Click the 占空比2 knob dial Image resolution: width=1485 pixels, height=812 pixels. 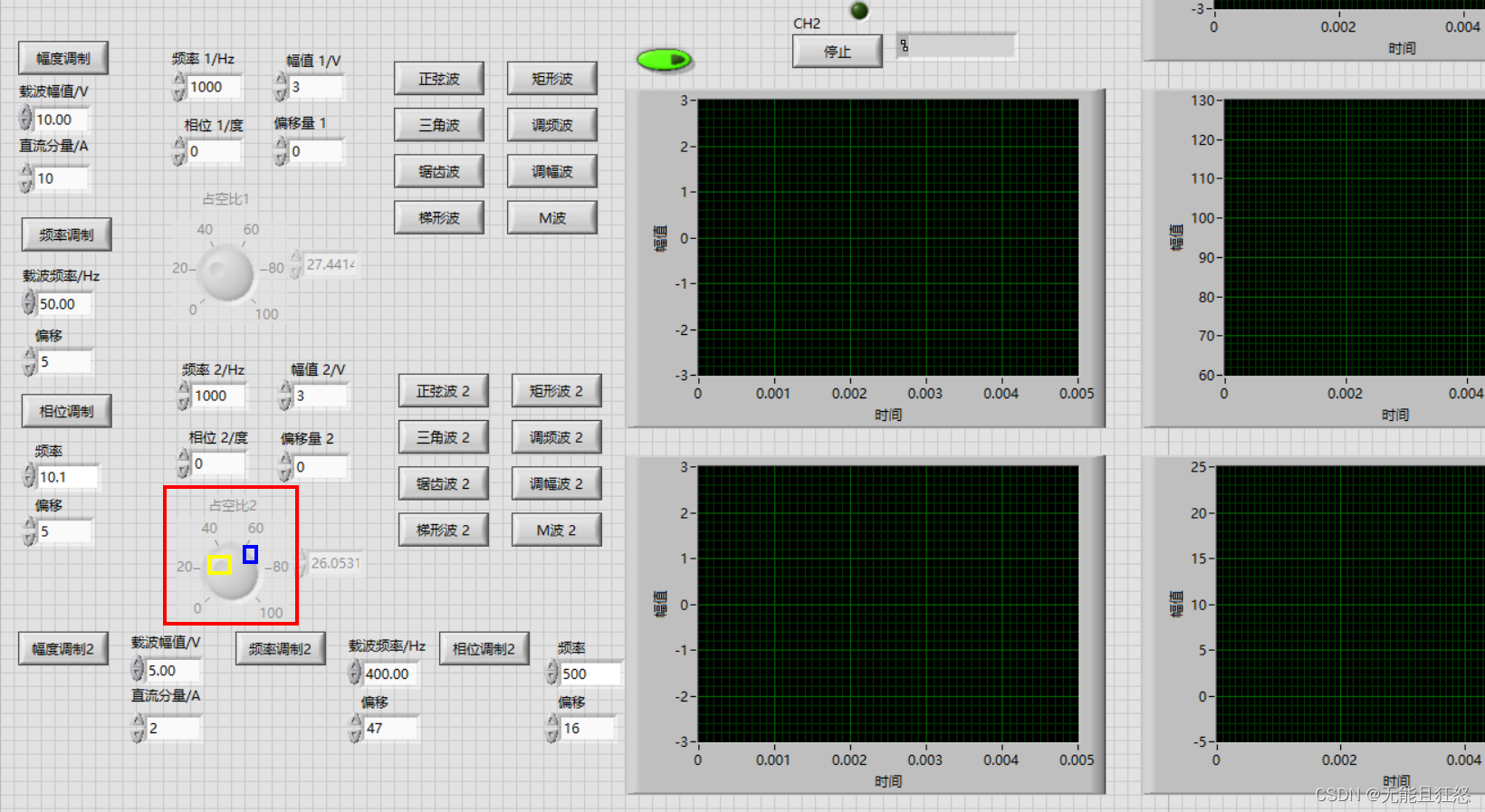pyautogui.click(x=231, y=573)
